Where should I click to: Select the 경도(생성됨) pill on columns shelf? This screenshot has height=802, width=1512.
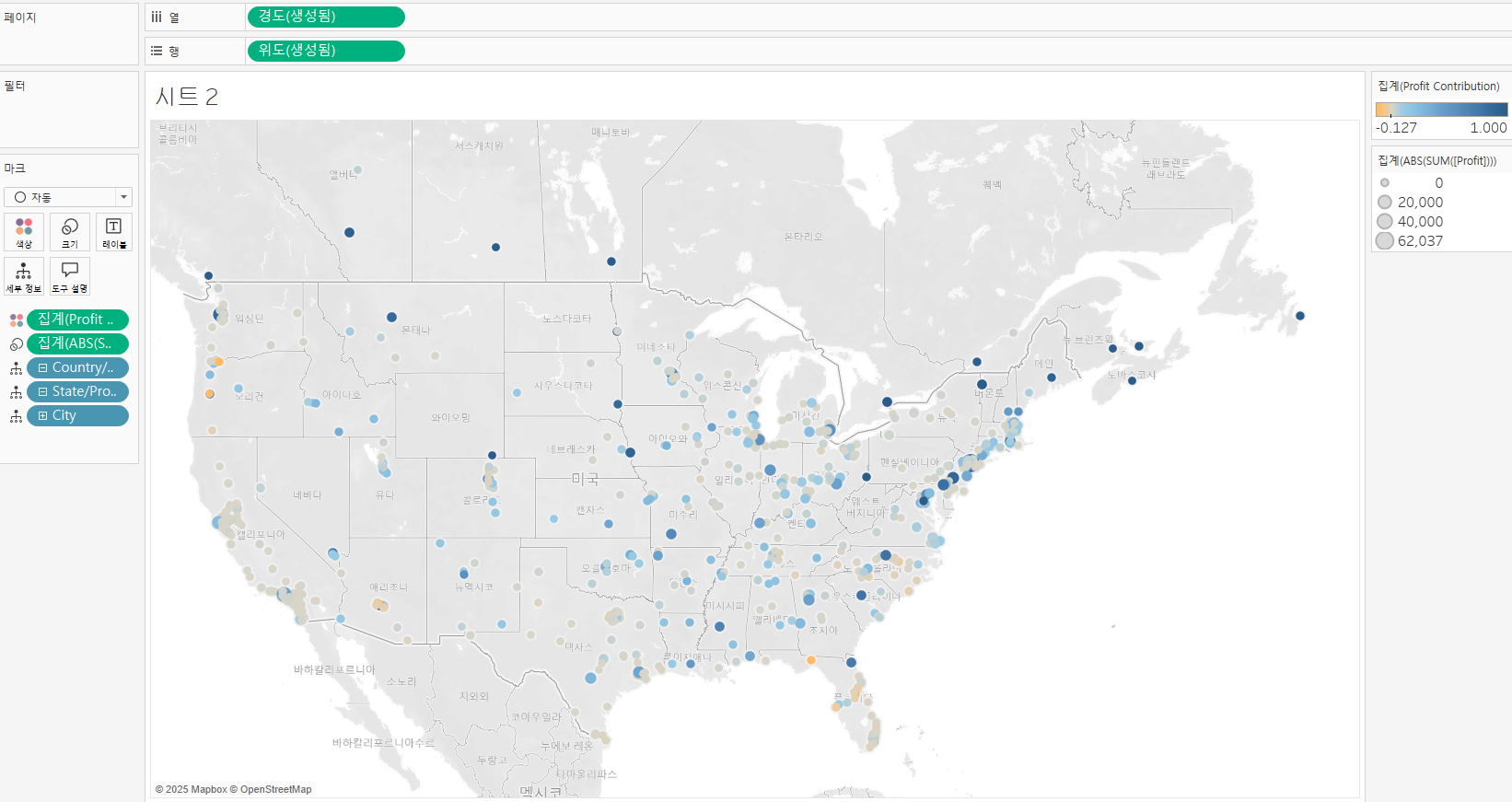click(326, 17)
